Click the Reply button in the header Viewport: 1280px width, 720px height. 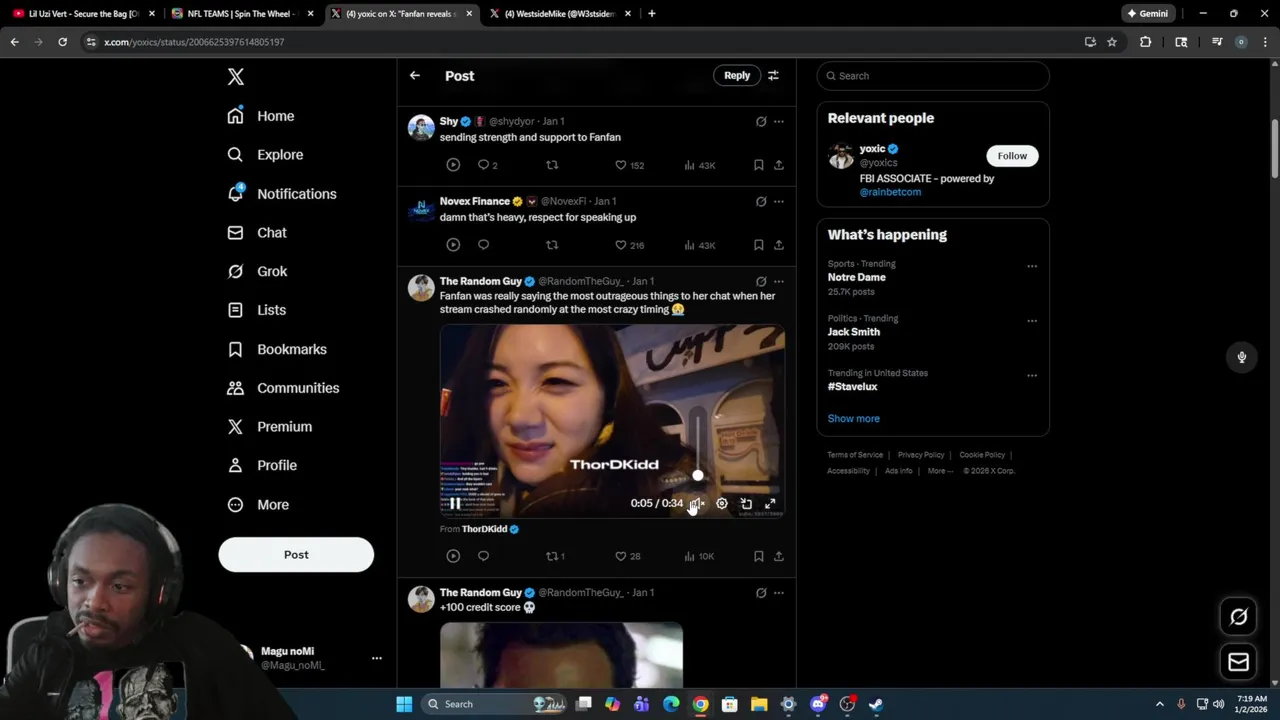point(737,75)
